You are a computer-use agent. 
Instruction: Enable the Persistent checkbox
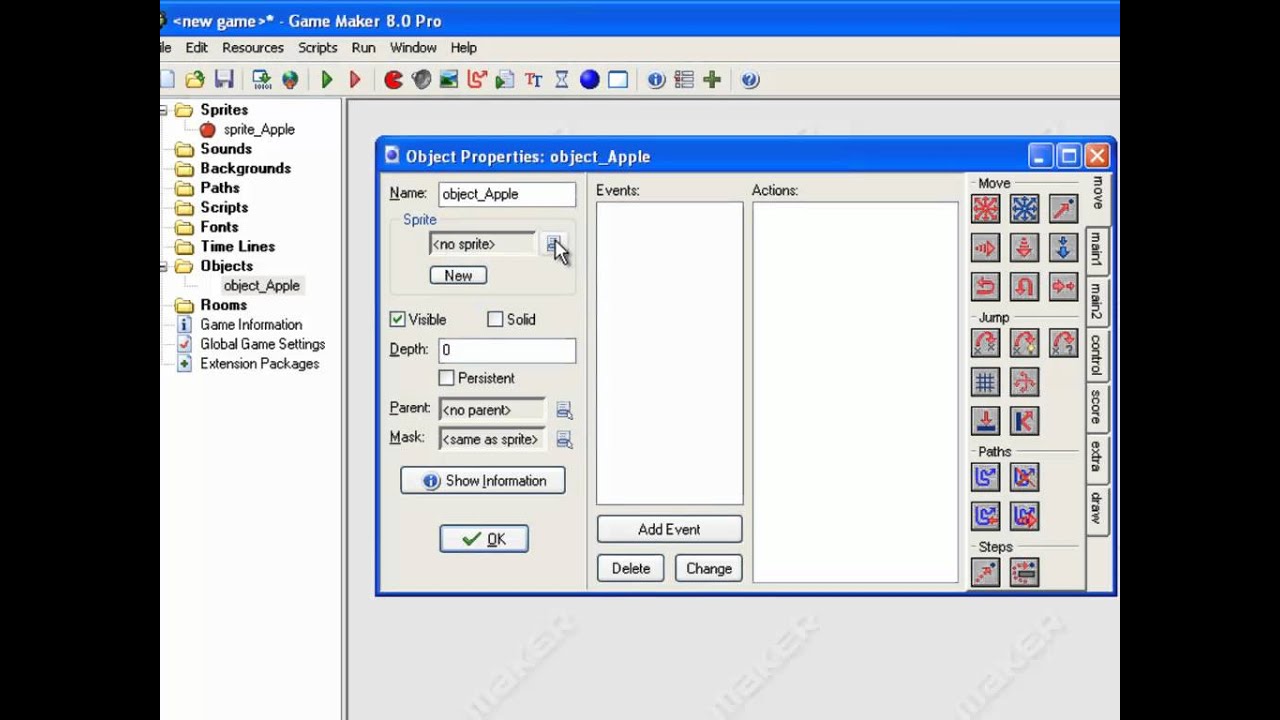point(447,378)
